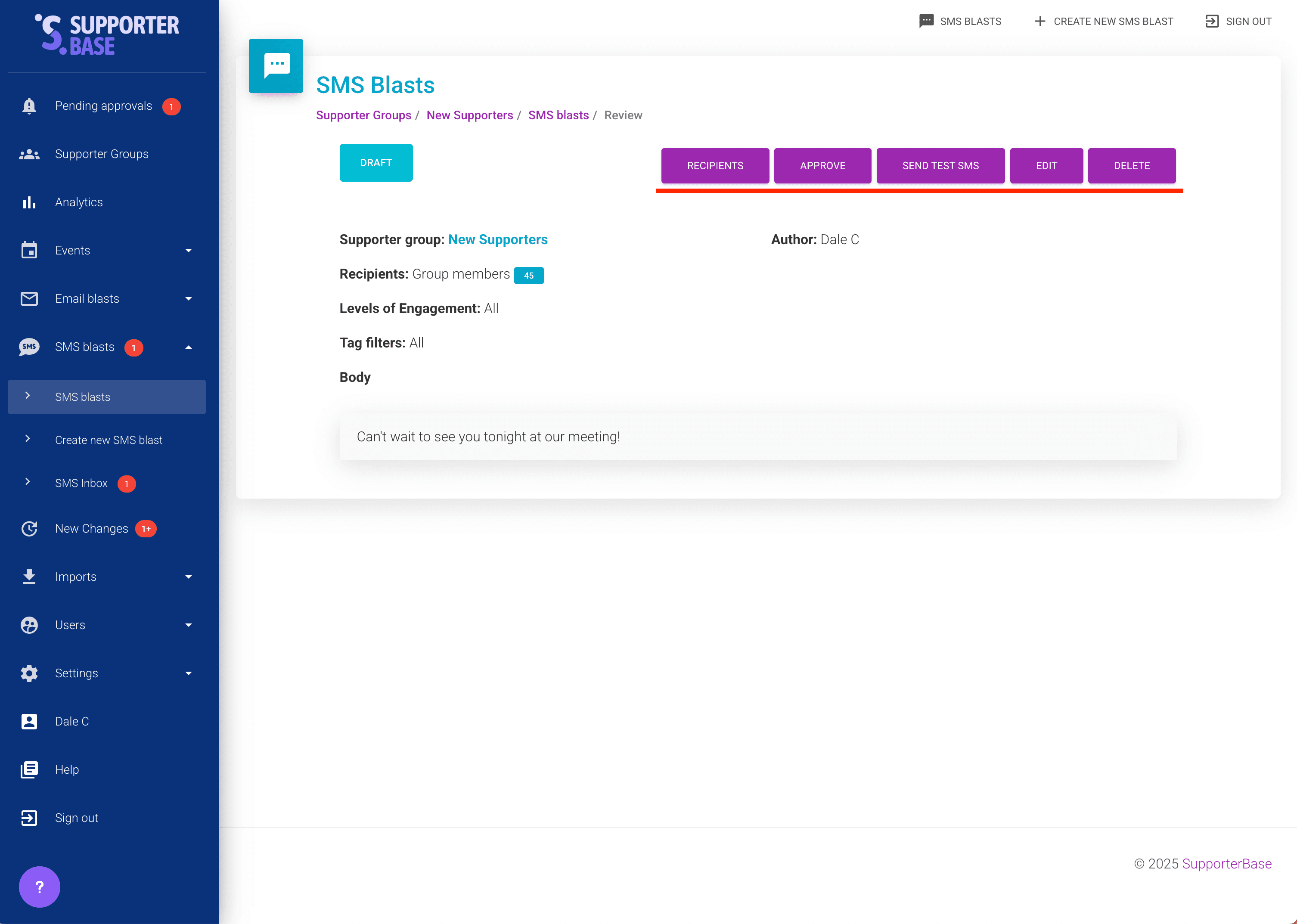Click the New Changes refresh icon
The width and height of the screenshot is (1297, 924).
point(29,529)
